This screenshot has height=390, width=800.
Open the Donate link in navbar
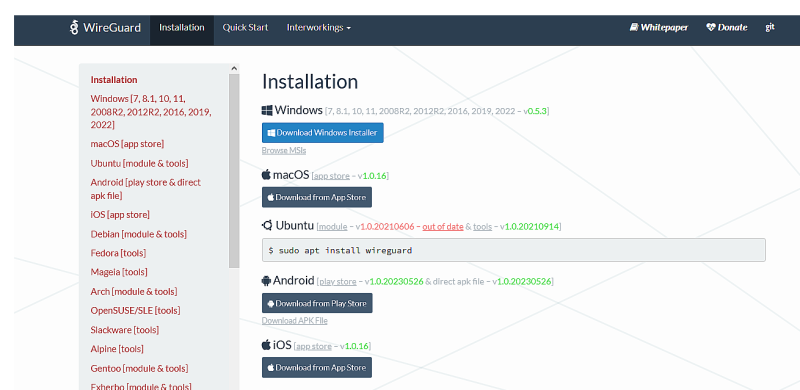[727, 28]
